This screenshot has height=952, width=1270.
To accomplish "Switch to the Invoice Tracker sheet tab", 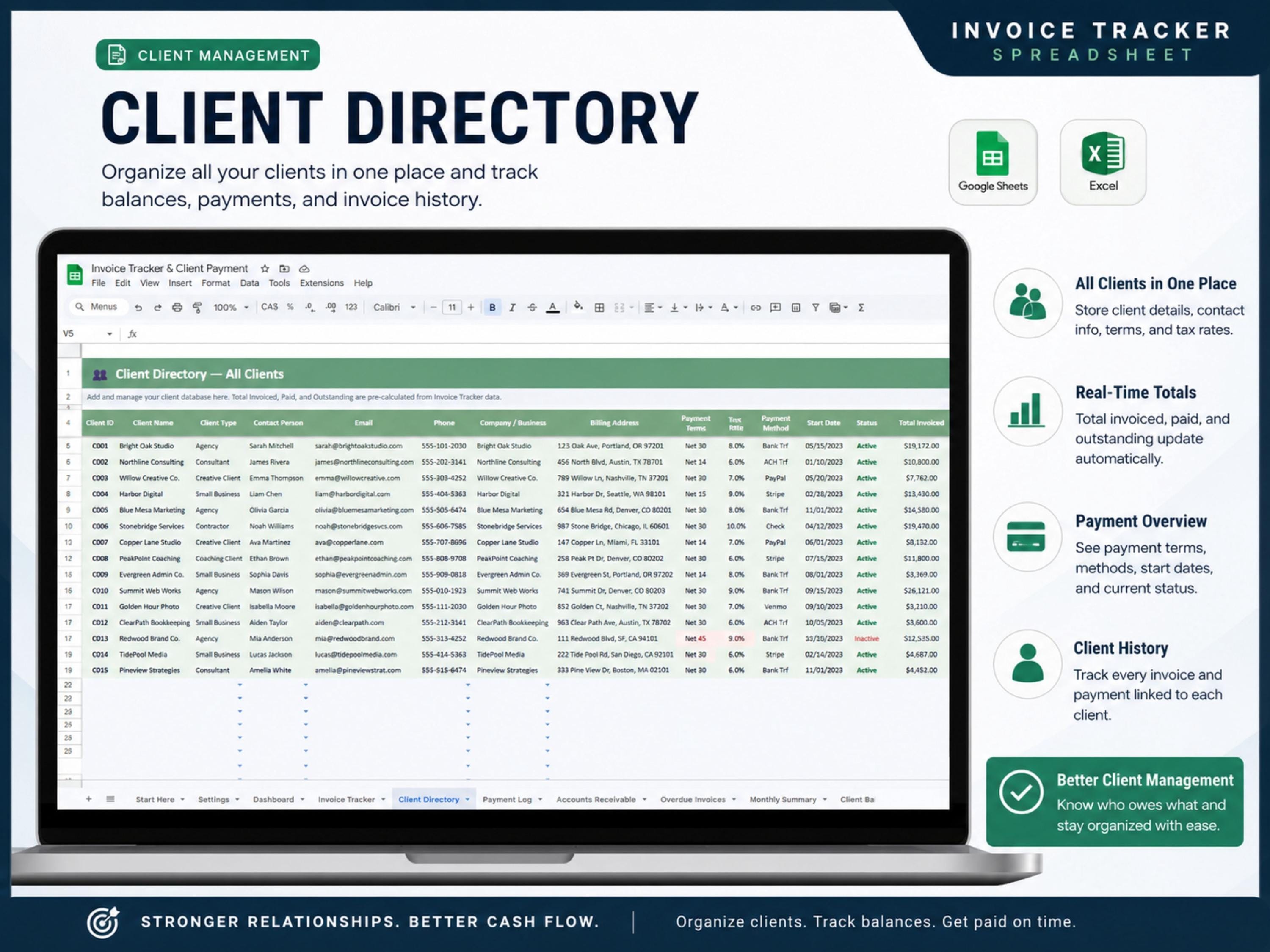I will 346,799.
